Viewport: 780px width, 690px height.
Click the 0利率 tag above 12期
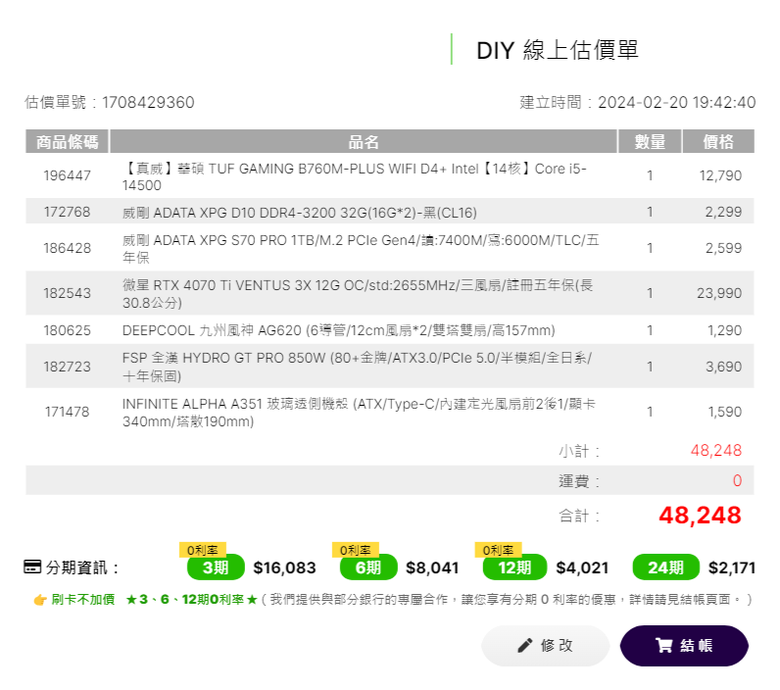point(498,550)
